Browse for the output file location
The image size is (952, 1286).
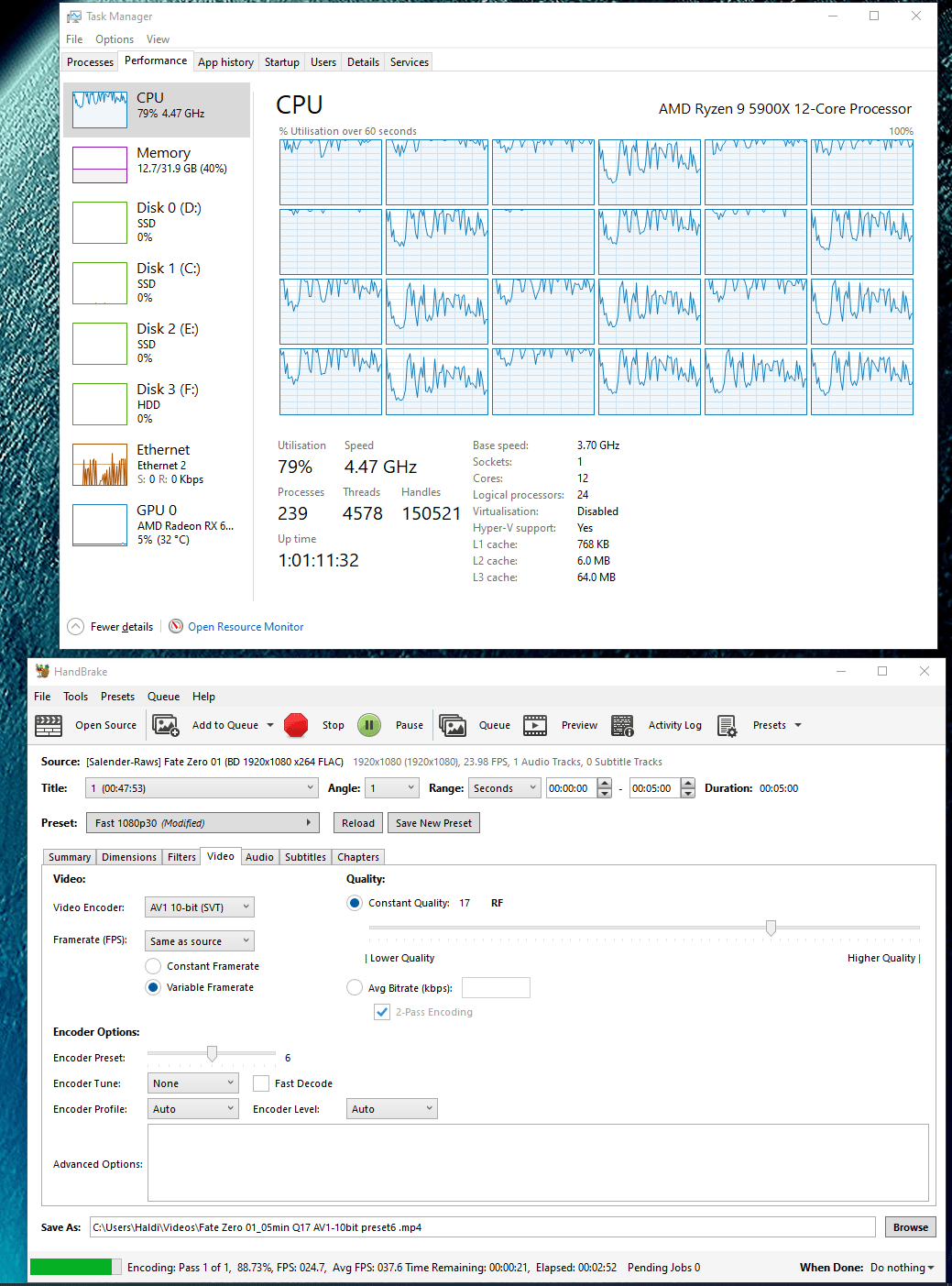(x=909, y=1226)
